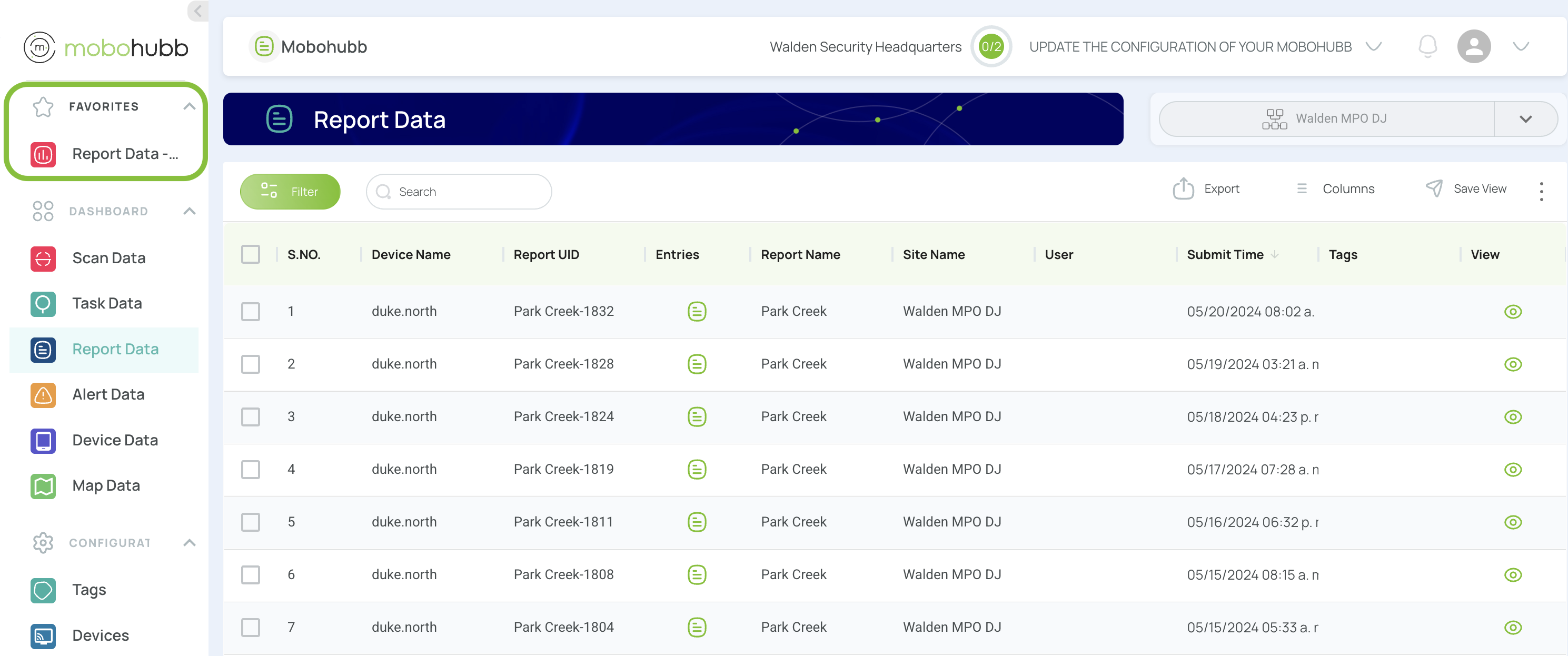Collapse the Dashboard section
Screen dimensions: 1568x656
tap(190, 211)
